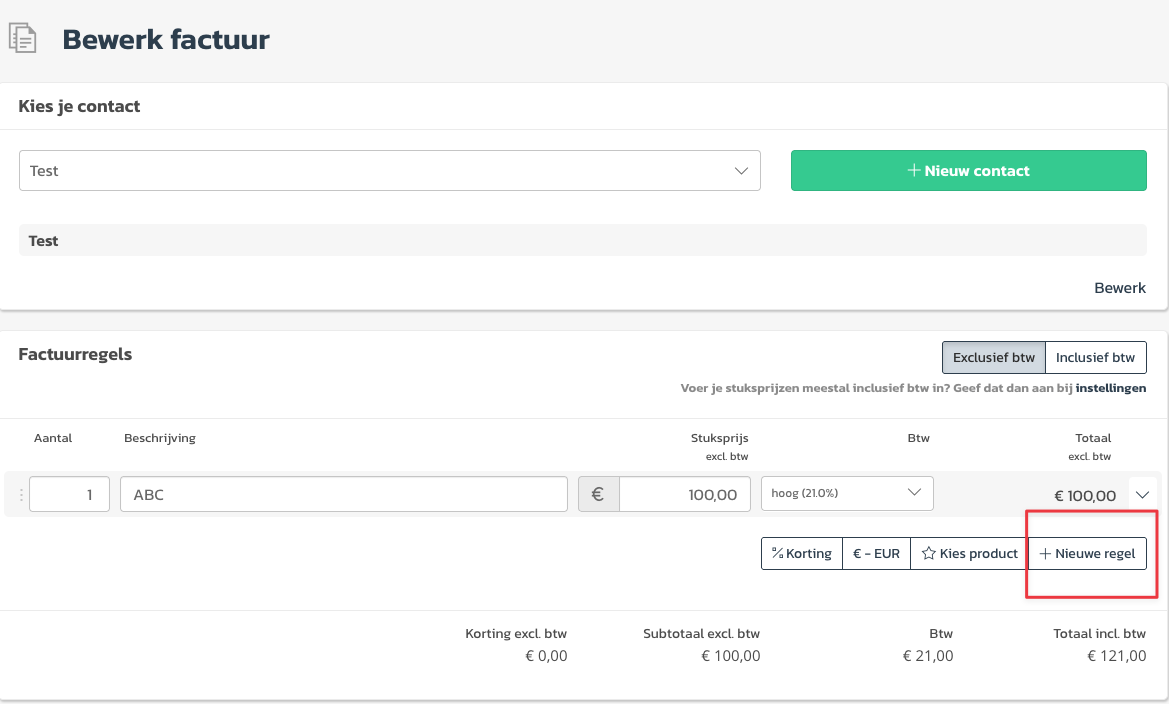
Task: Click the Test contact details bar
Action: tap(582, 241)
